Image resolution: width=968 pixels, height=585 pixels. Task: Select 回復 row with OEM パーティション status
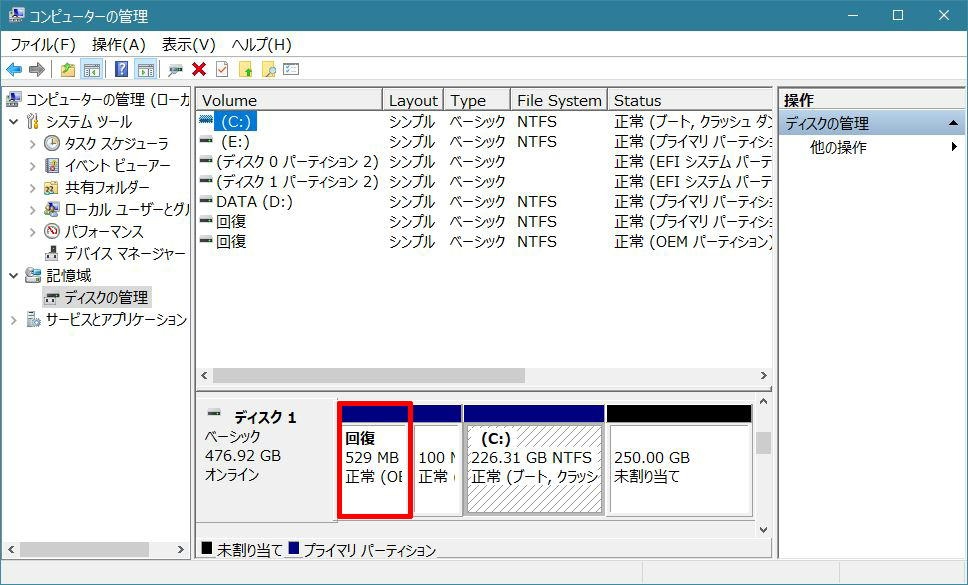coord(485,241)
